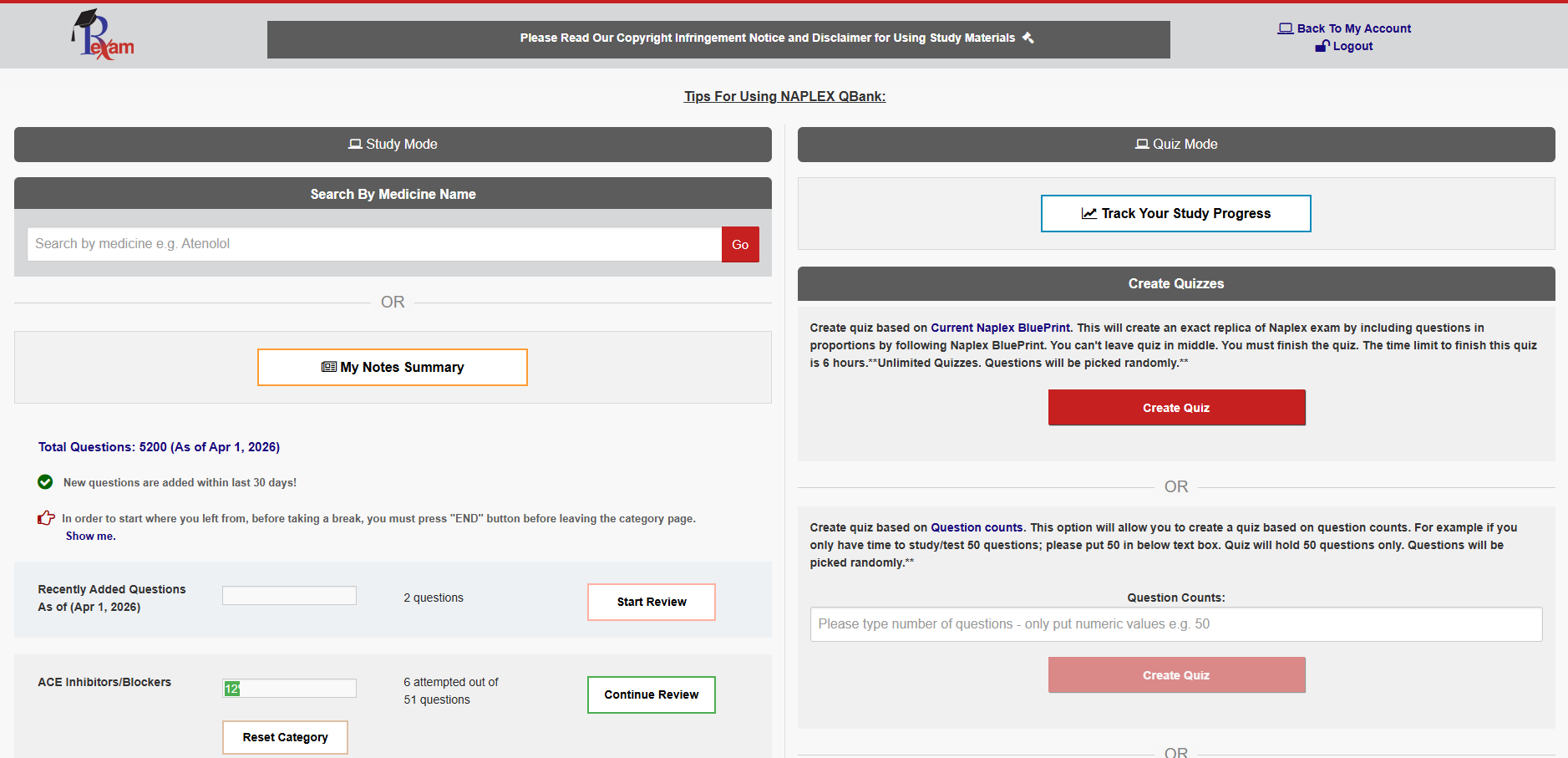
Task: Open Tips For Using NAPLEX QBank link
Action: [784, 96]
